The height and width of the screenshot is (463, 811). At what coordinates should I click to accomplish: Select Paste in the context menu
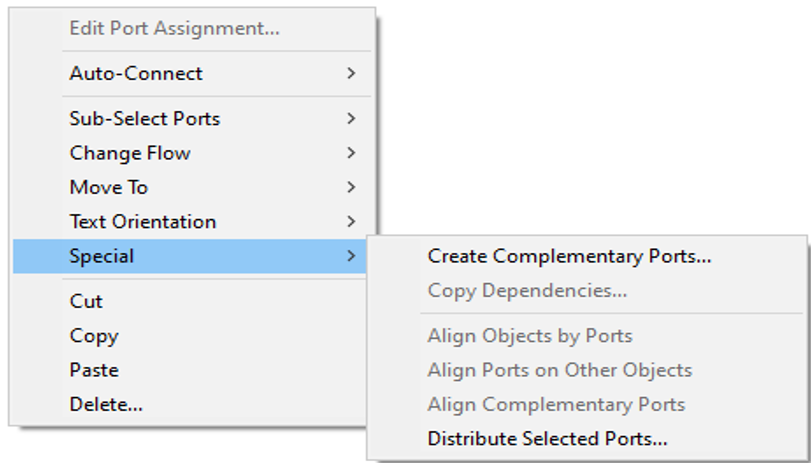pyautogui.click(x=190, y=370)
